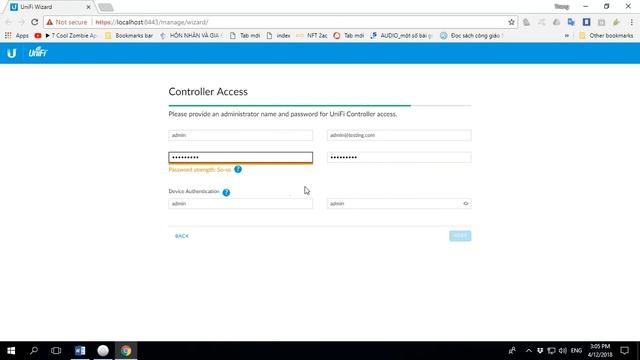Click the address bar URL
This screenshot has height=360, width=640.
(x=152, y=22)
